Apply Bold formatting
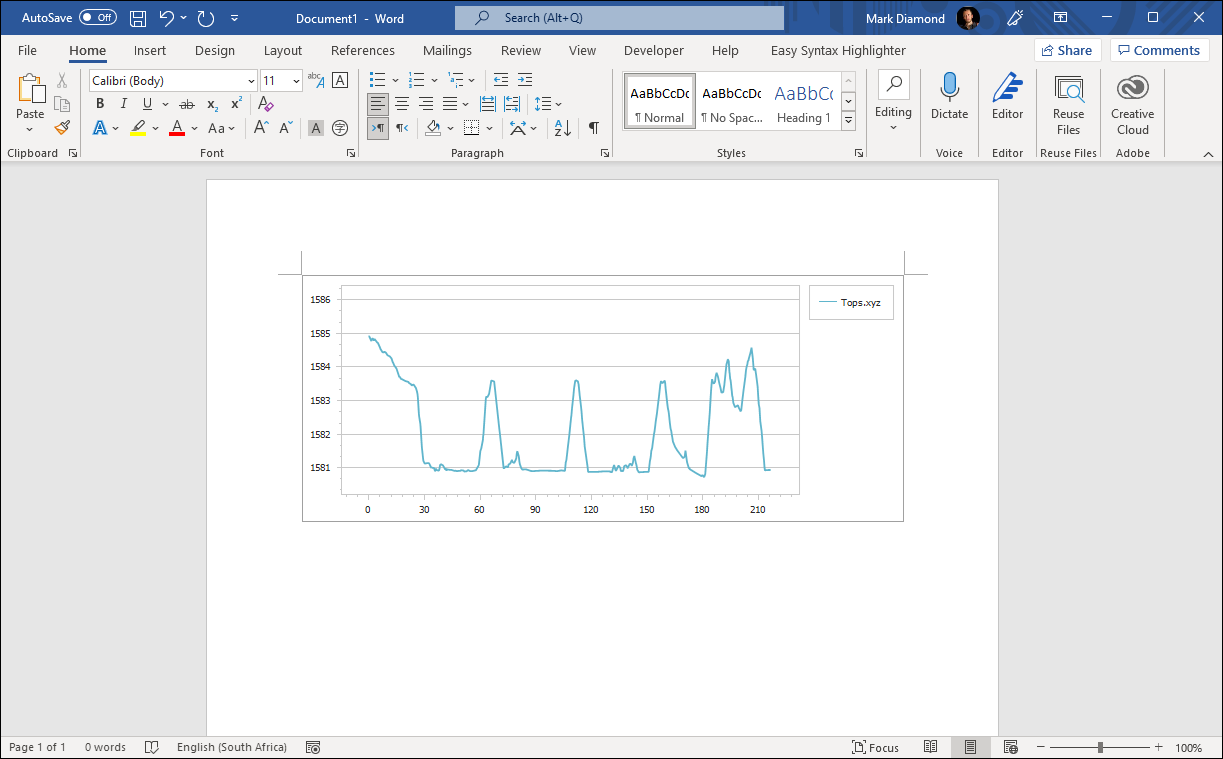 [x=100, y=104]
